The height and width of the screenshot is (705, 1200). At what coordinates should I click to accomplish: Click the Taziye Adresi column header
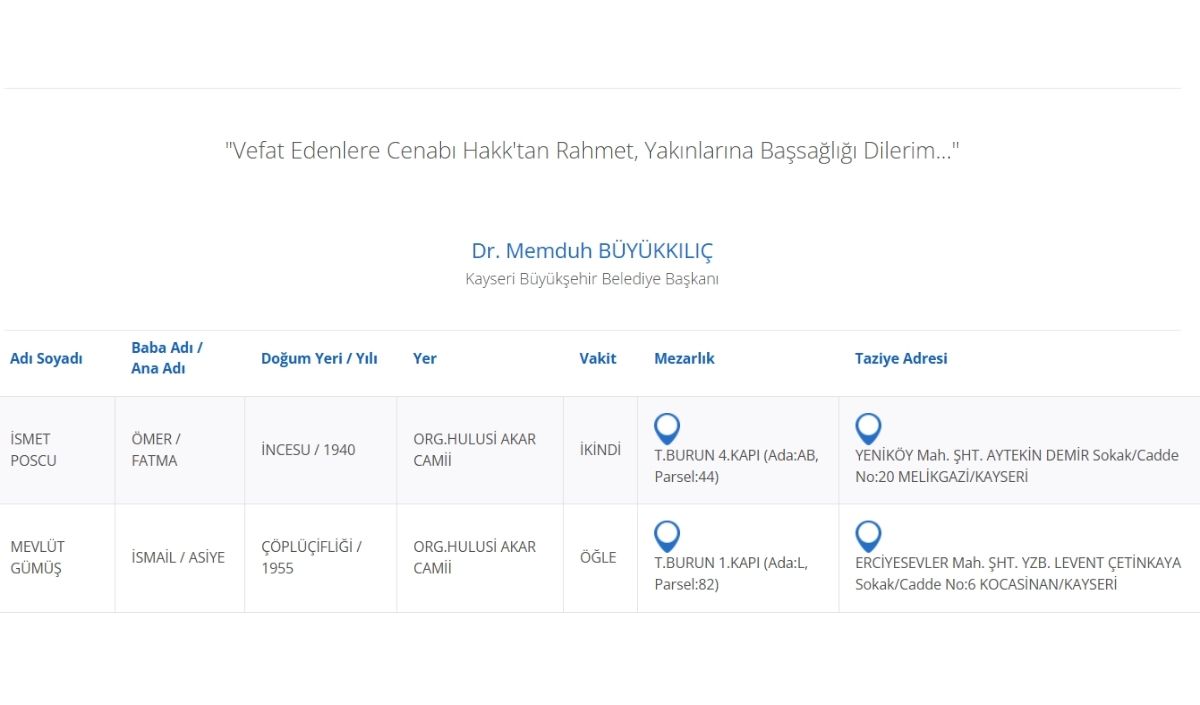(901, 358)
